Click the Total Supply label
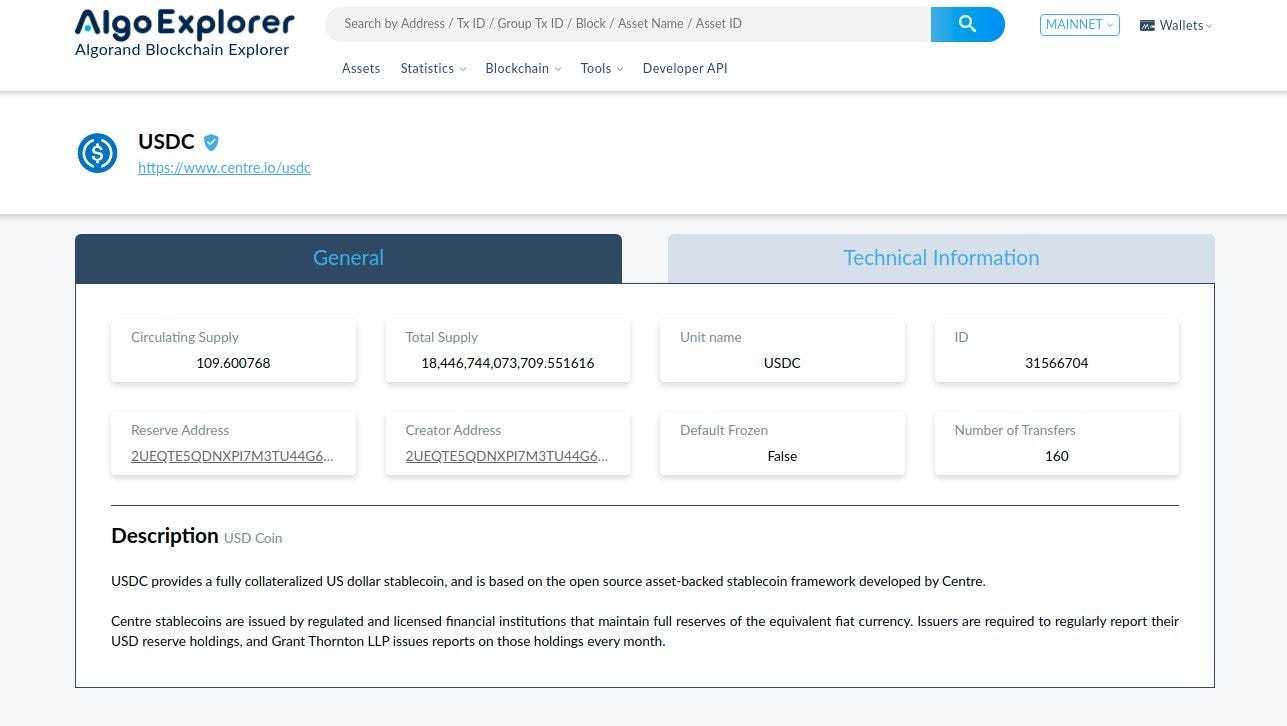Image resolution: width=1287 pixels, height=726 pixels. coord(442,337)
